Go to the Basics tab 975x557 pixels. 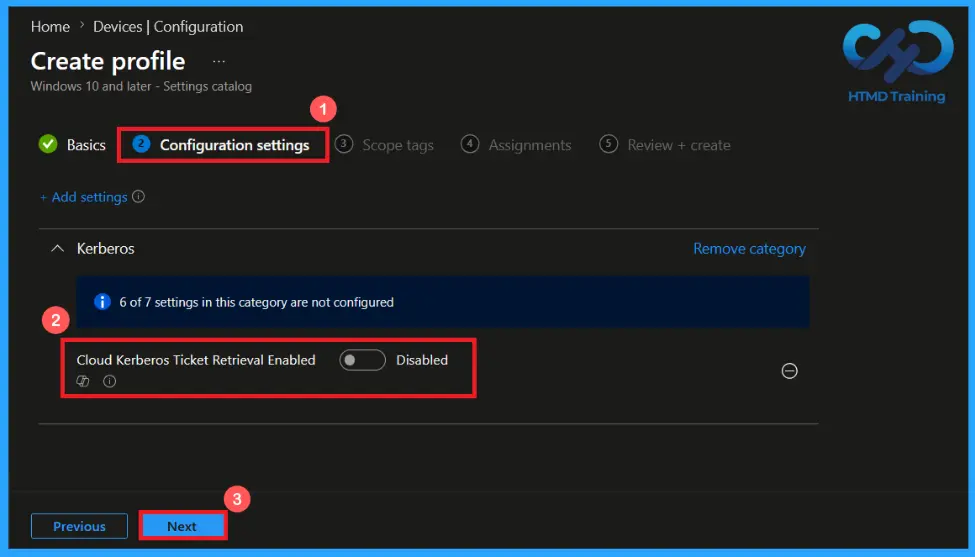tap(72, 145)
